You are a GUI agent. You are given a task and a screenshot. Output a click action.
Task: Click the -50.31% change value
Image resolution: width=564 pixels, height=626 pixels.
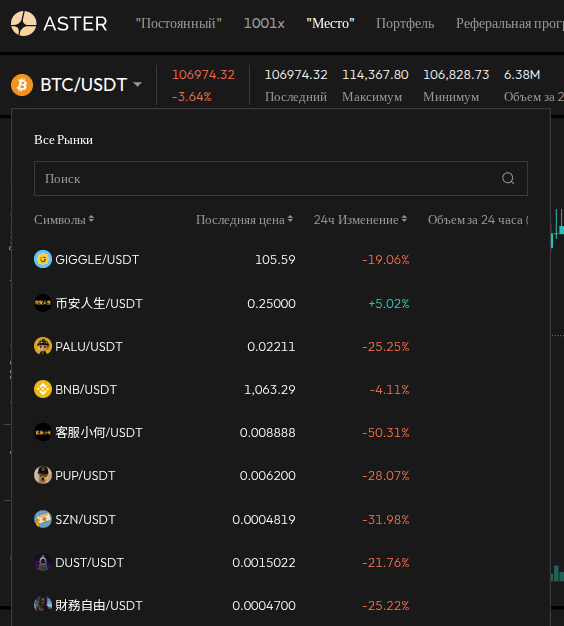pos(386,433)
